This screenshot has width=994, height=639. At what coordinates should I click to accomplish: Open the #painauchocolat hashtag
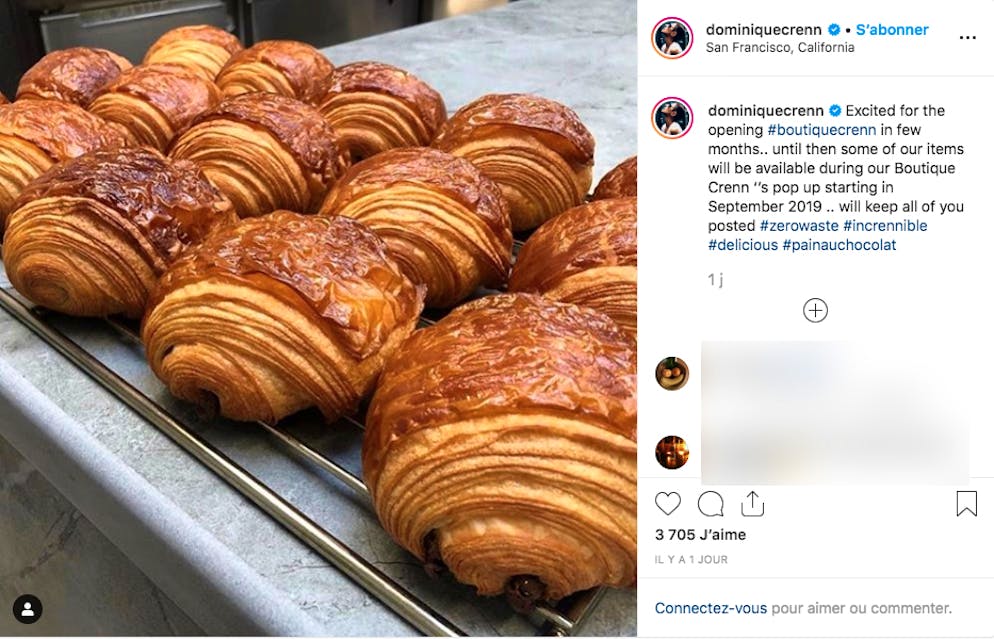[839, 245]
